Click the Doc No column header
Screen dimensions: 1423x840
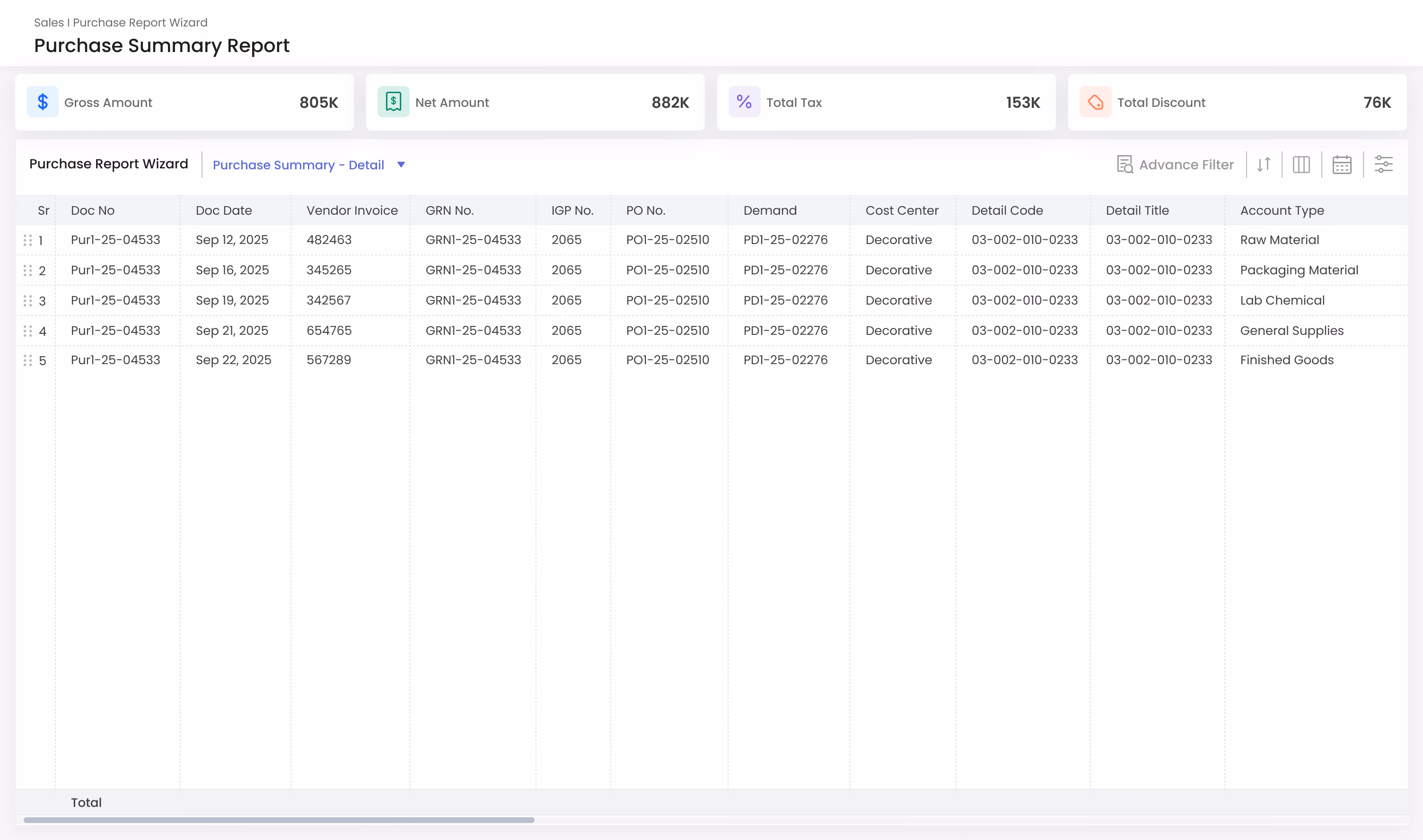(93, 210)
